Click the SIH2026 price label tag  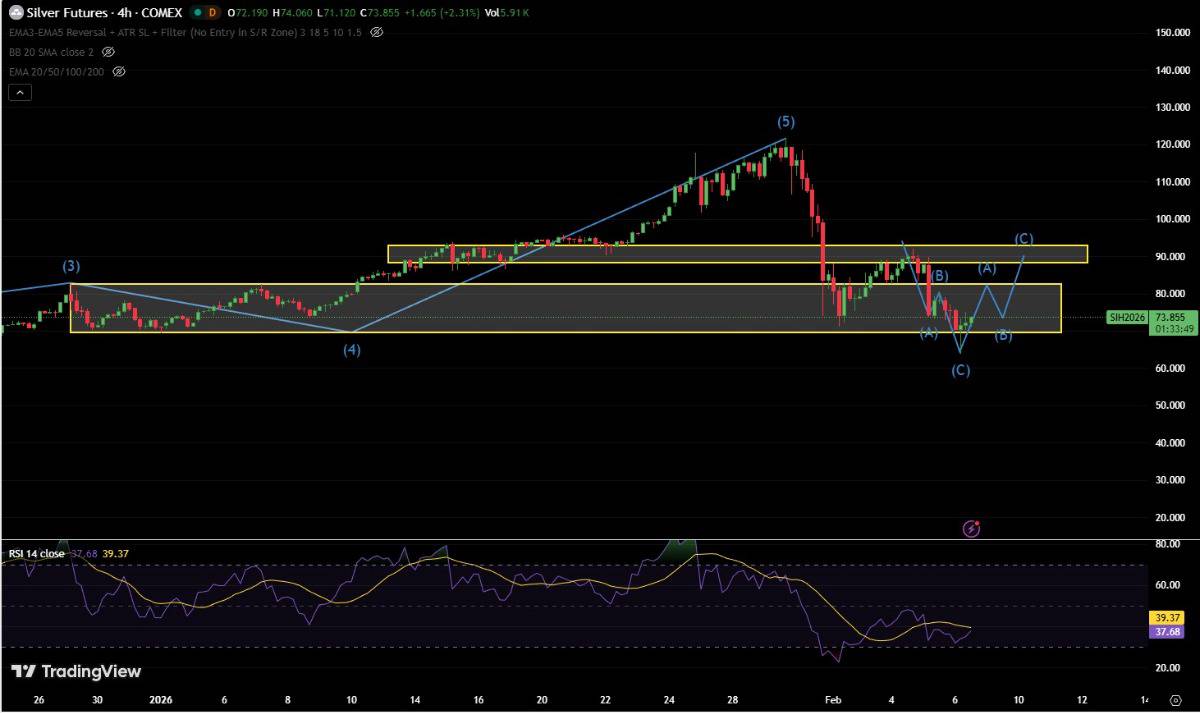[x=1124, y=317]
